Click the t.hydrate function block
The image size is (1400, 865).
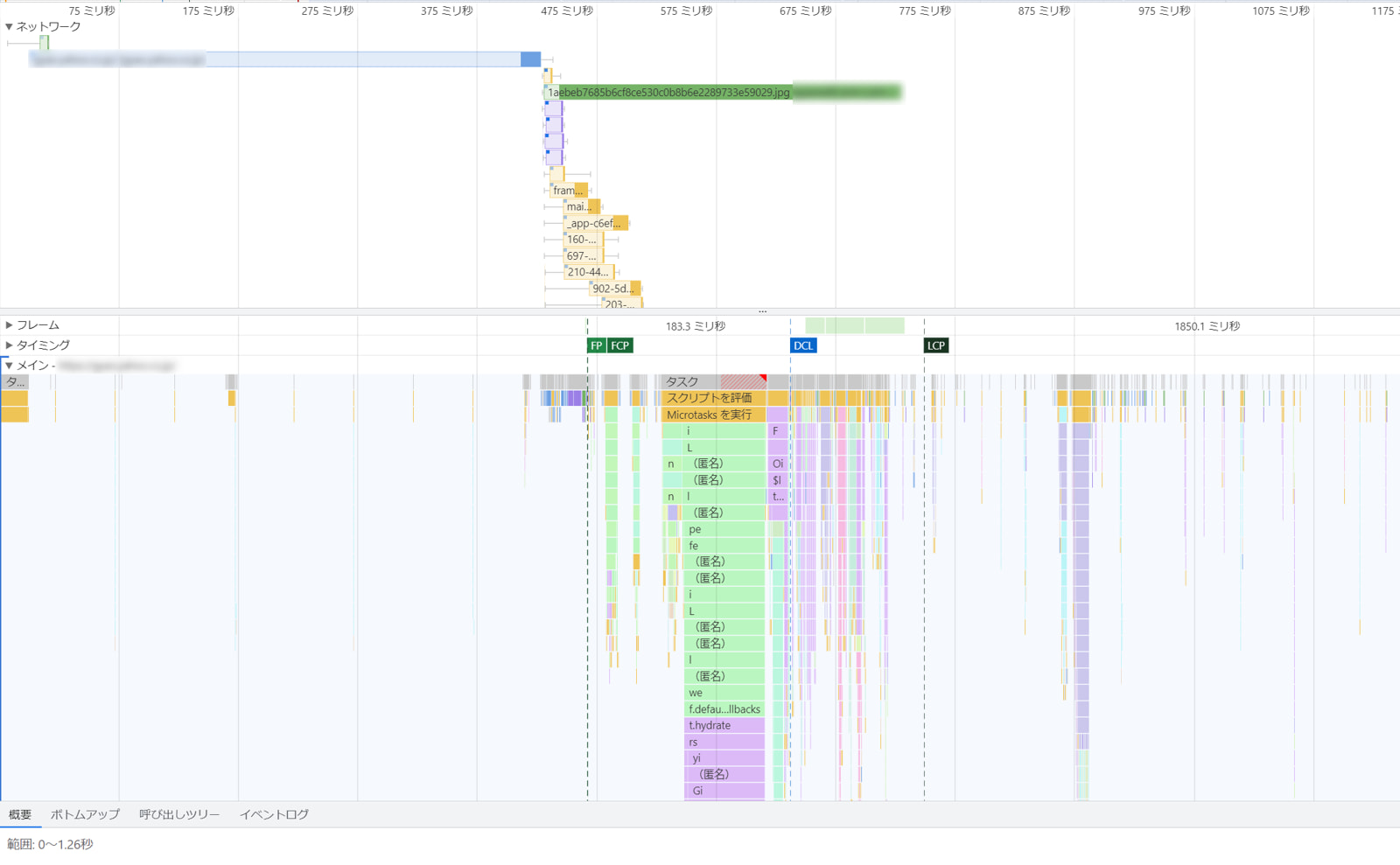(724, 725)
